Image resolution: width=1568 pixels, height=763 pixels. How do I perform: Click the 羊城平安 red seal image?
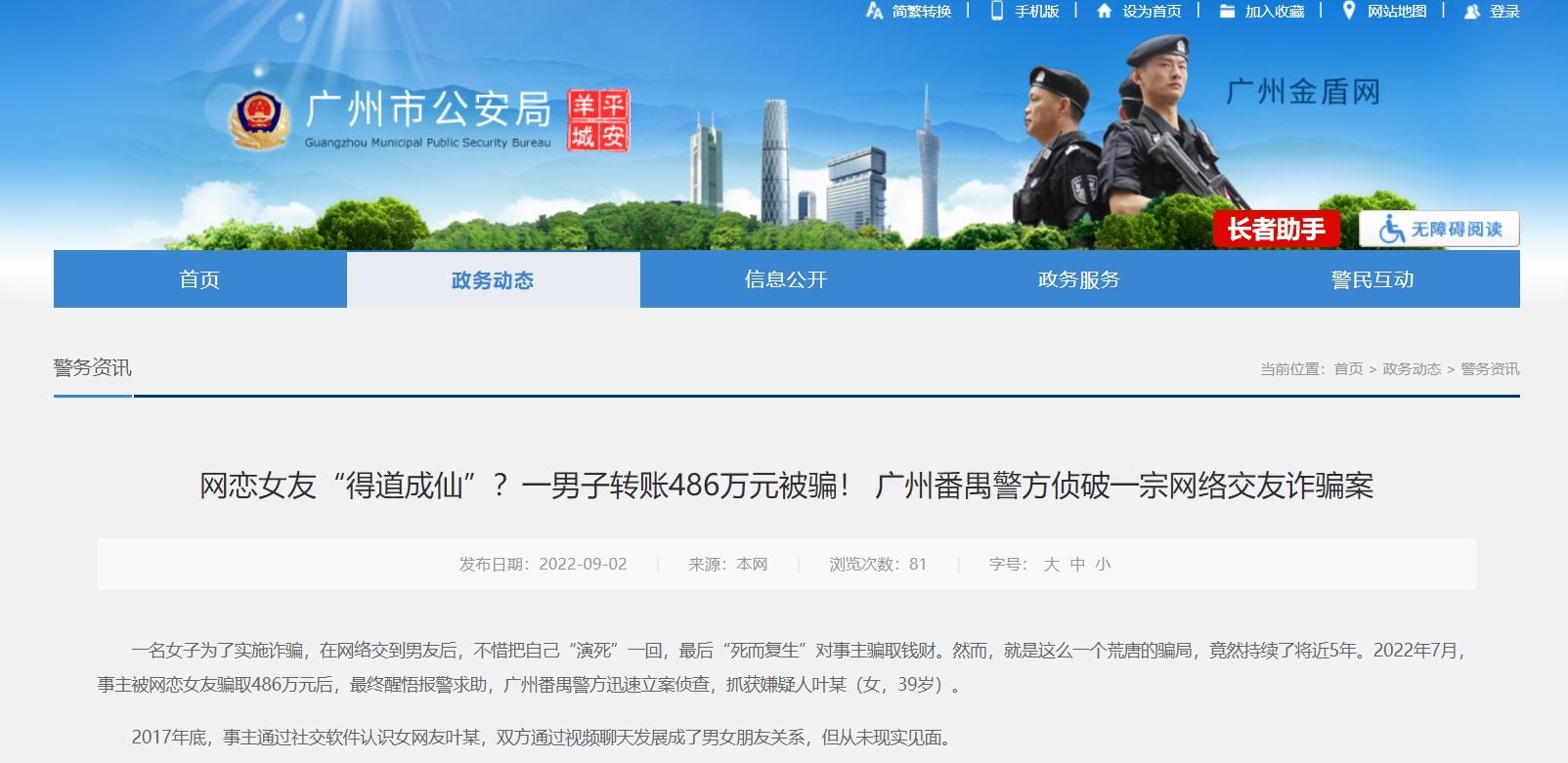(598, 121)
